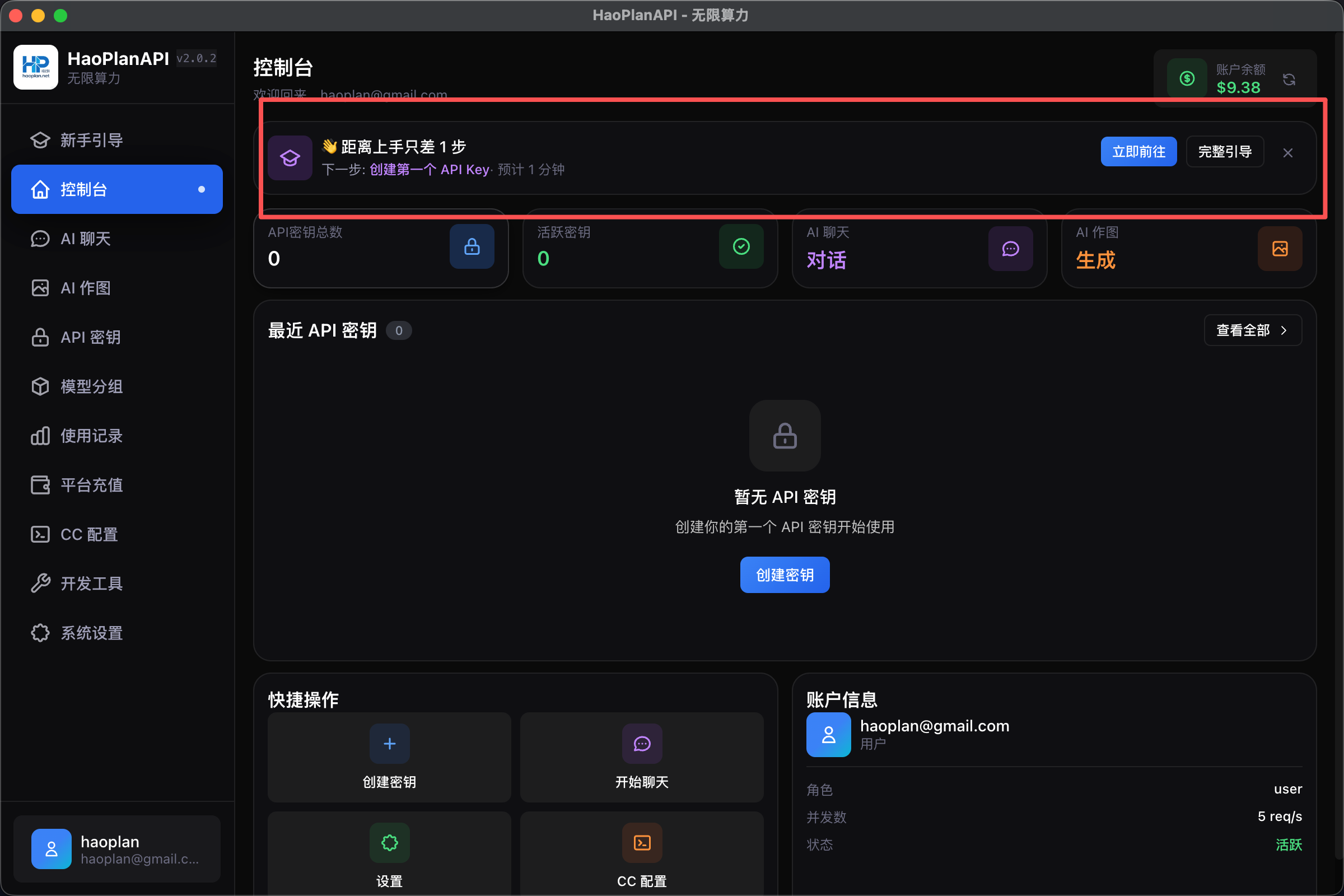This screenshot has width=1344, height=896.
Task: Click the image icon in AI 作图 card
Action: pos(1280,249)
